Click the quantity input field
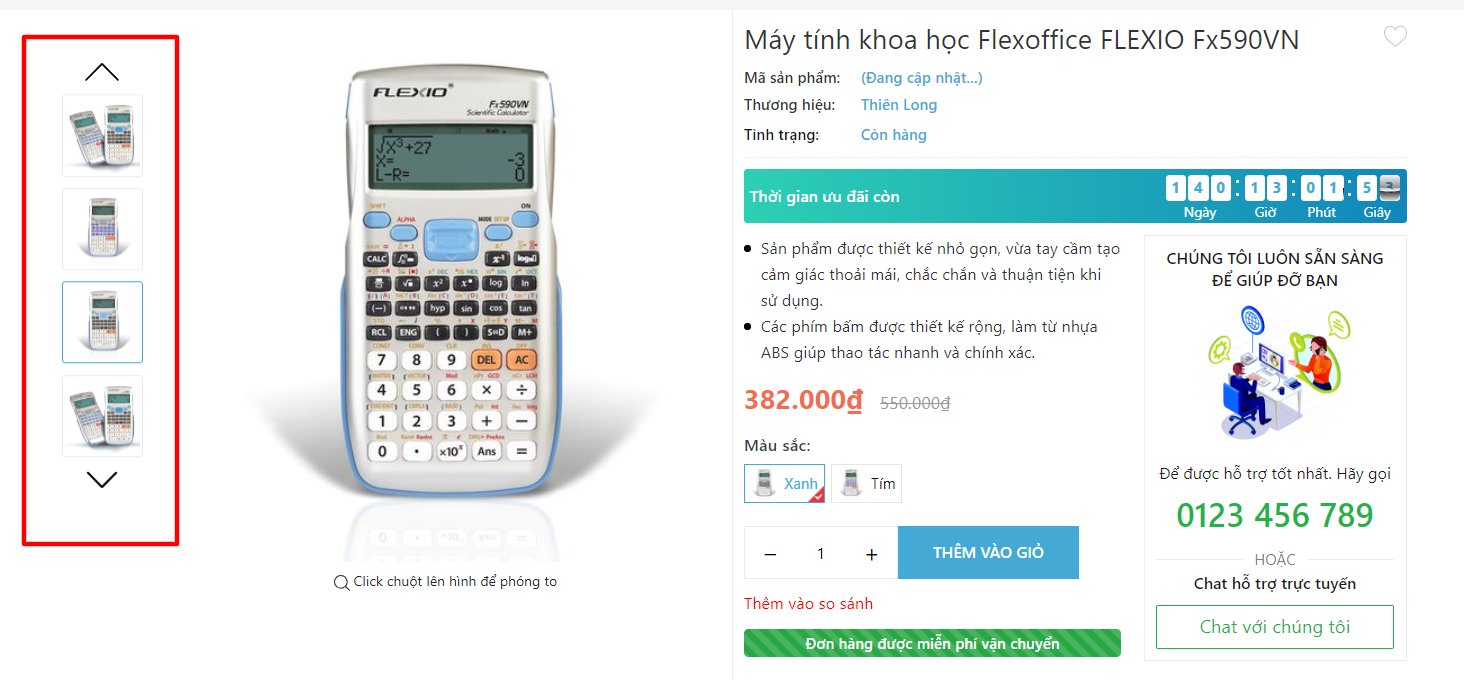 821,553
